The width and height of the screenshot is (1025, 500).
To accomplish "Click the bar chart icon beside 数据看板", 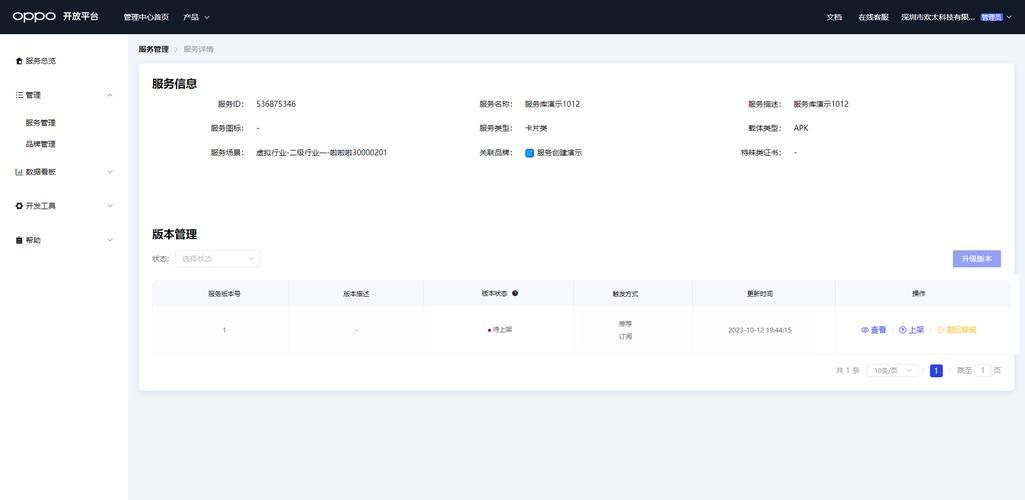I will 19,172.
